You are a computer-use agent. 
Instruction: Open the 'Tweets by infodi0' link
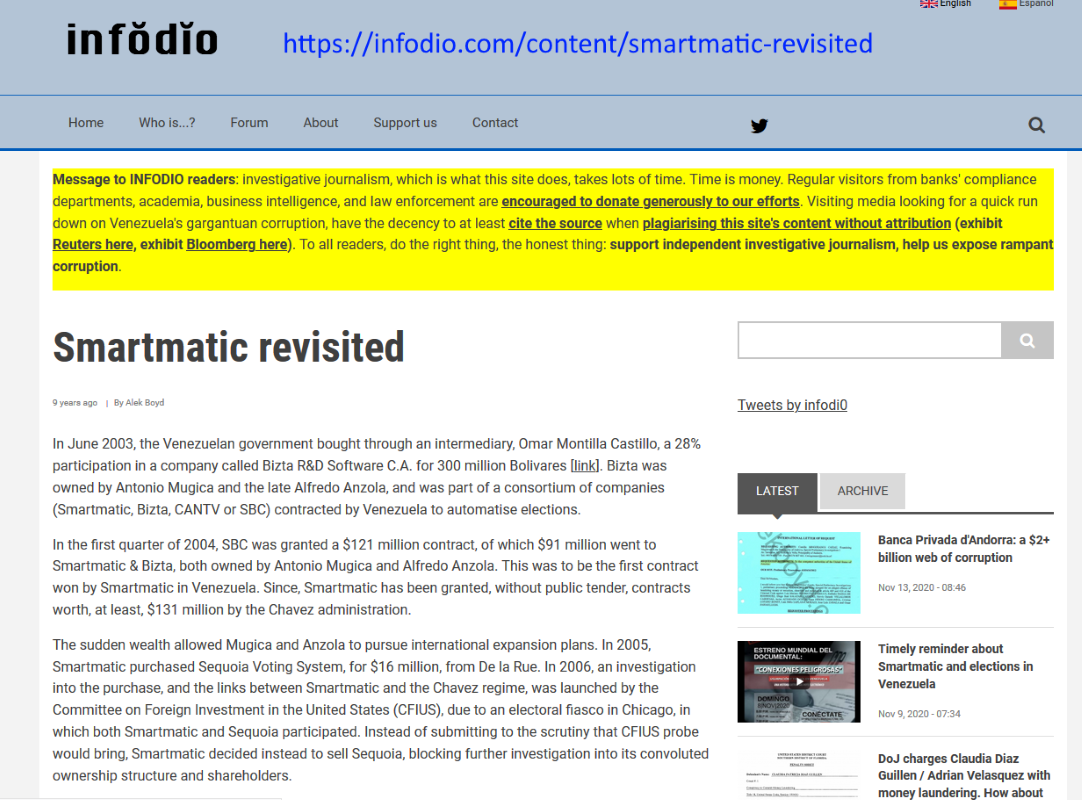[x=792, y=405]
